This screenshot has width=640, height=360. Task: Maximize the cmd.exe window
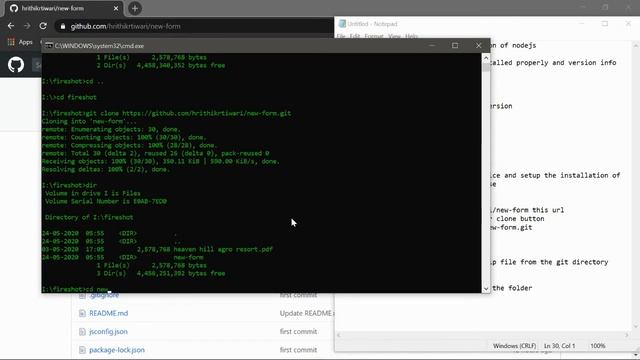pos(455,45)
